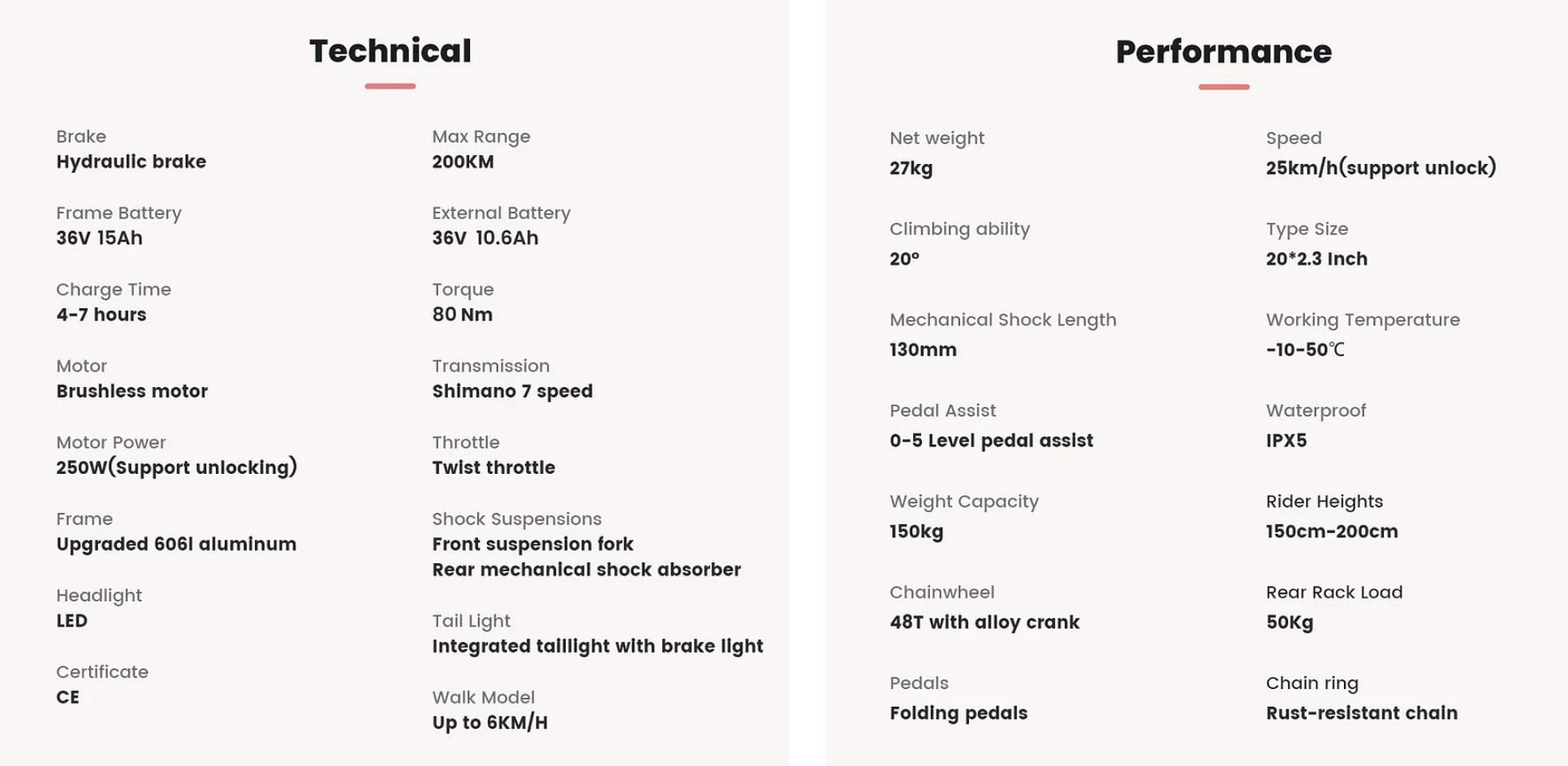The image size is (1568, 766).
Task: Click the 25km/h(support unlock) speed text
Action: [x=1381, y=168]
